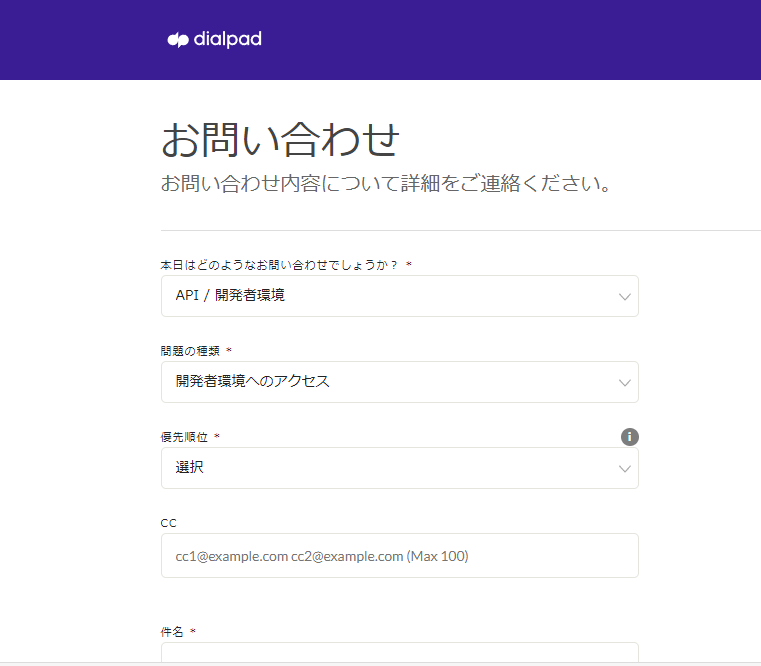This screenshot has height=666, width=761.
Task: Click the 本日はどのようなお問い合わせでしょうか label
Action: 279,265
